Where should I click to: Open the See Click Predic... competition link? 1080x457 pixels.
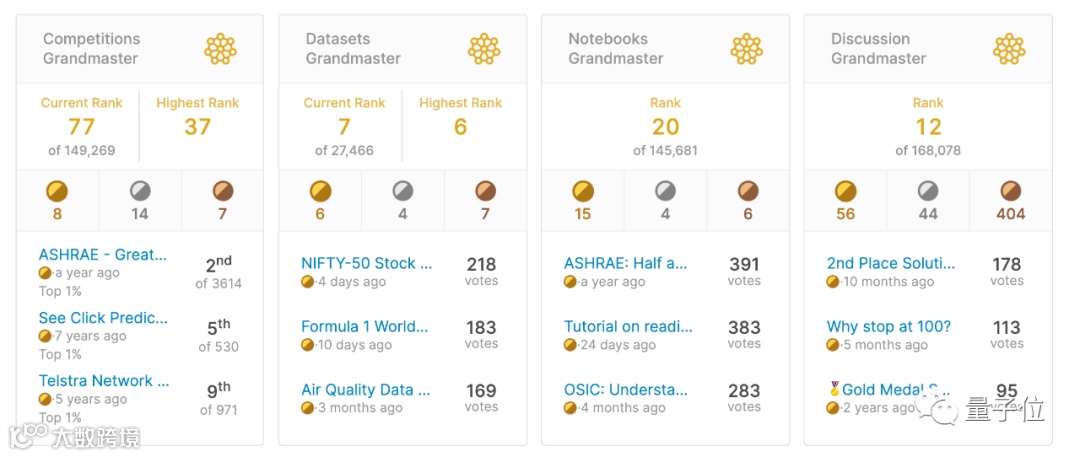tap(103, 318)
